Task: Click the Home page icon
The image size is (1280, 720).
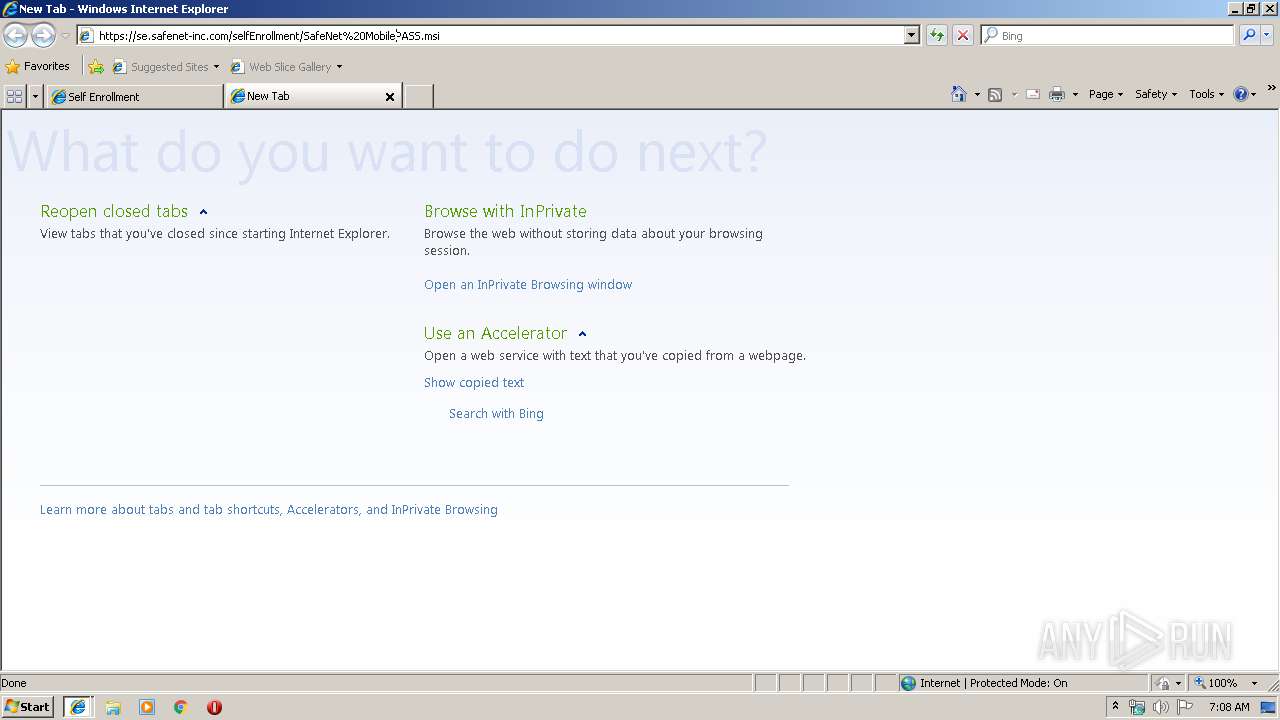Action: [x=959, y=94]
